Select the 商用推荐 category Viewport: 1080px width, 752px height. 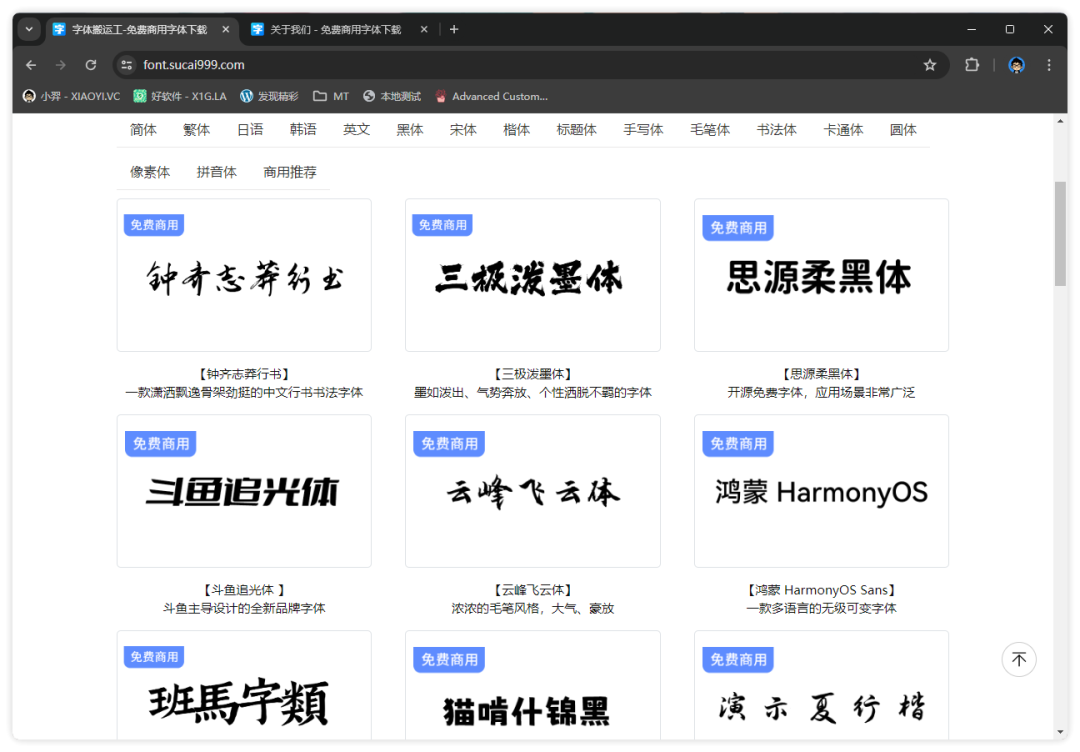(290, 172)
